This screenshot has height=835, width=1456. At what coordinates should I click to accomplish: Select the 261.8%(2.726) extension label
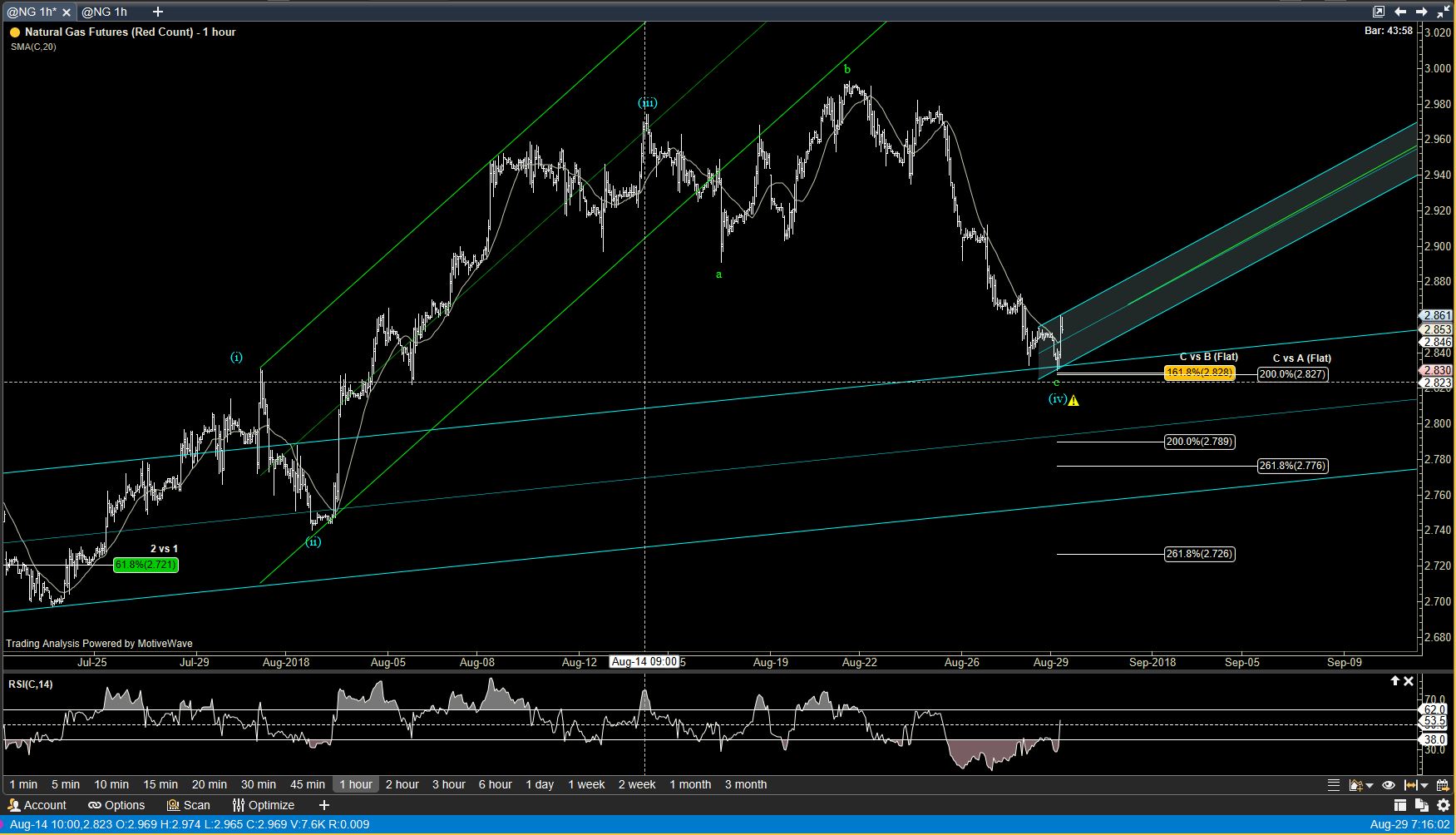(x=1200, y=554)
